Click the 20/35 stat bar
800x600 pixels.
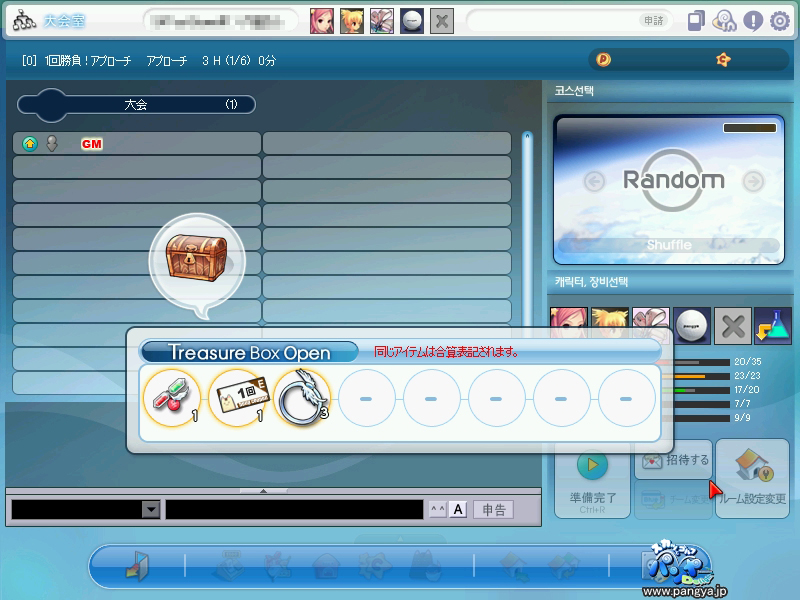[x=702, y=362]
